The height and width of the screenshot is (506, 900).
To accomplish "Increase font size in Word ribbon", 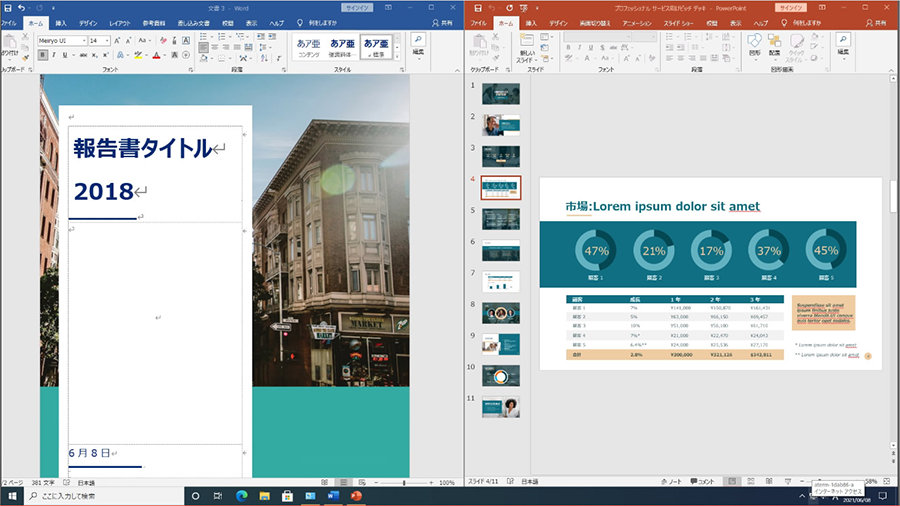I will tap(117, 41).
